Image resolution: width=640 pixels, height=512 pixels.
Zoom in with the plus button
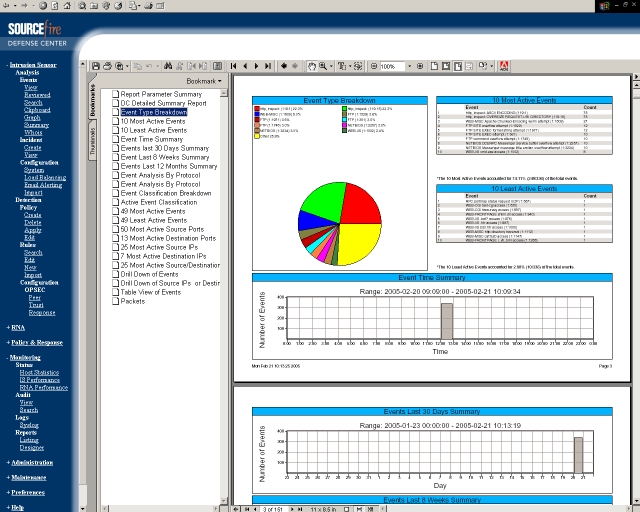point(420,66)
